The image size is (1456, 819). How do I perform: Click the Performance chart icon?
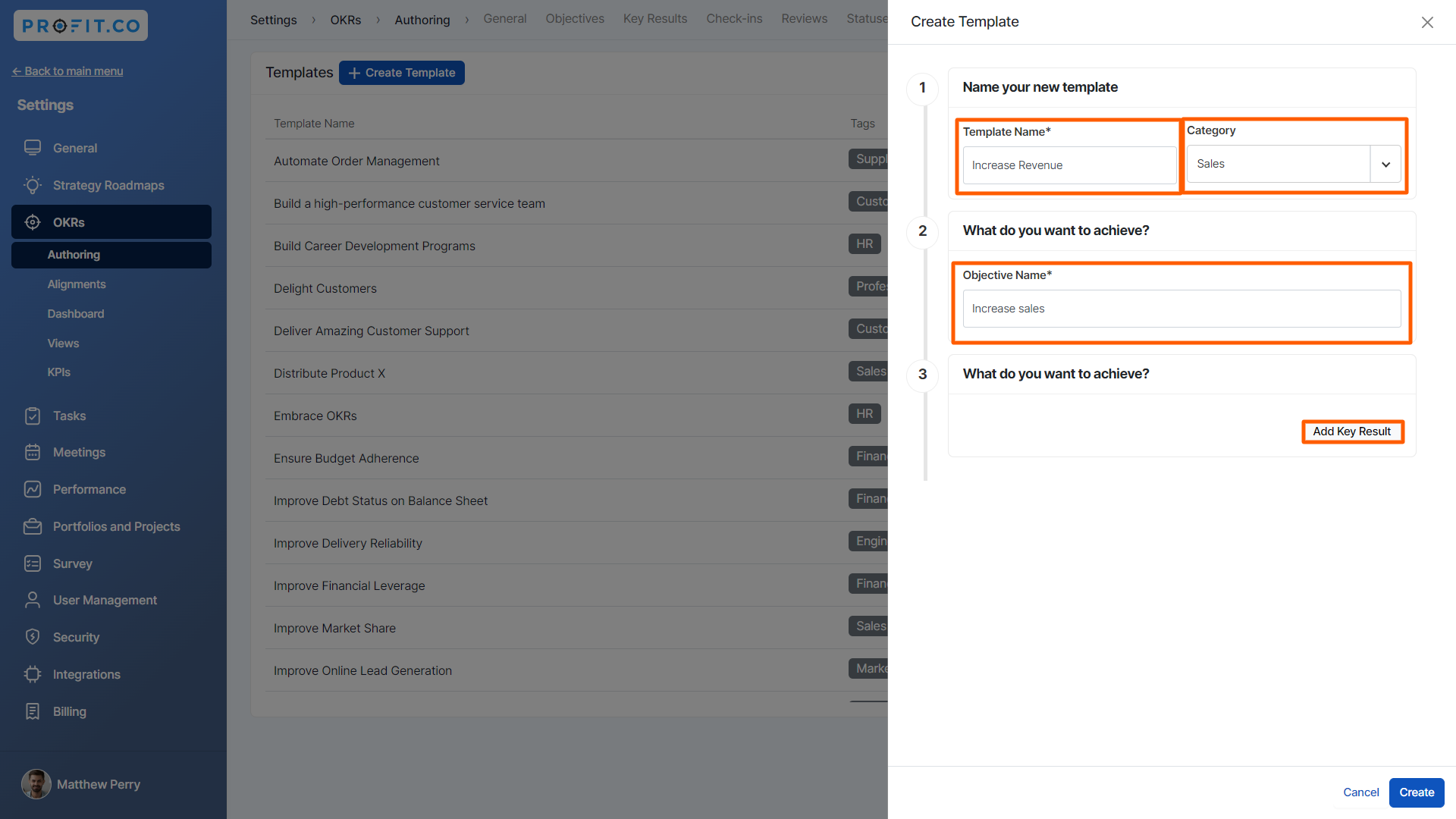point(32,489)
